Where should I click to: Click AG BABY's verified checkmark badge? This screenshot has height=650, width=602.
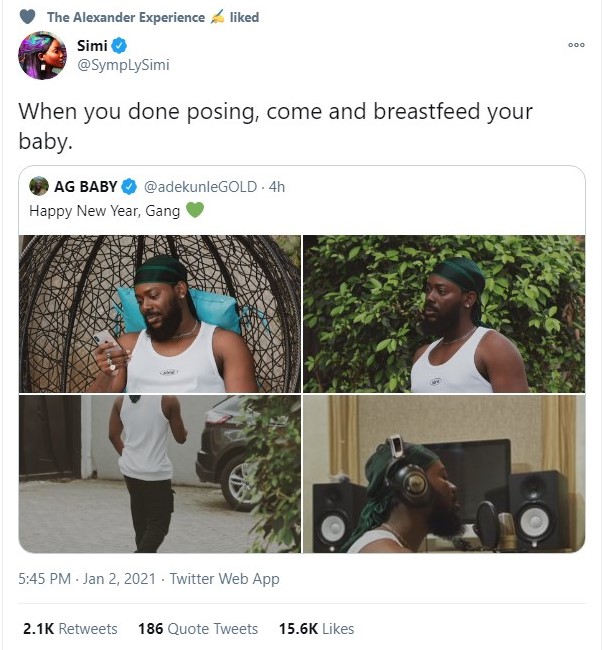click(x=129, y=187)
